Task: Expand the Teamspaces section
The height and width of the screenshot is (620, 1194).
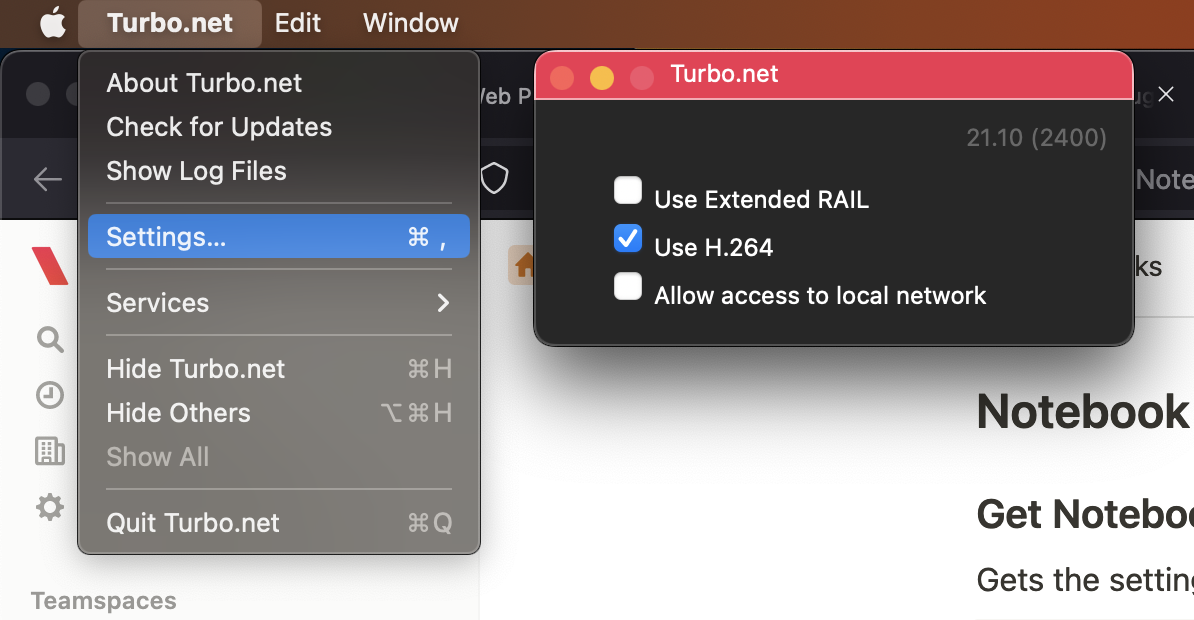Action: 103,600
